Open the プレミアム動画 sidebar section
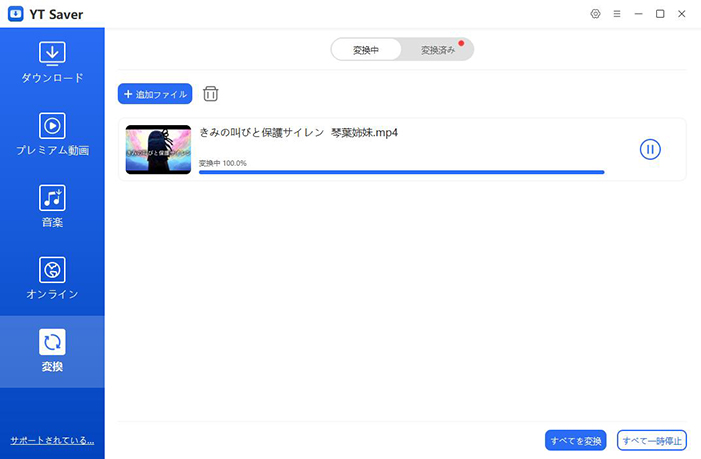This screenshot has width=701, height=459. [x=52, y=135]
